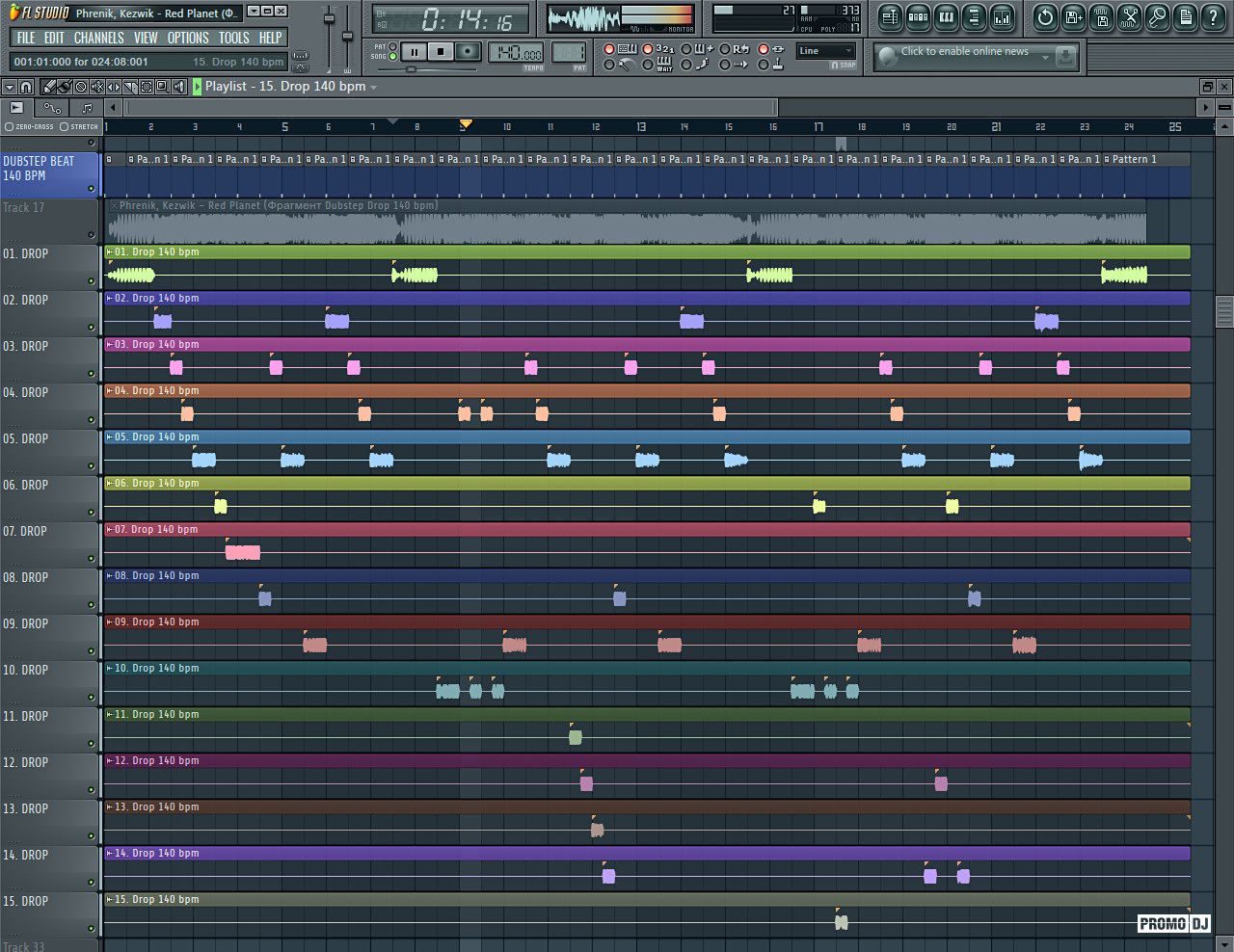Screen dimensions: 1234x952
Task: Open the Piano Roll view
Action: point(946,17)
